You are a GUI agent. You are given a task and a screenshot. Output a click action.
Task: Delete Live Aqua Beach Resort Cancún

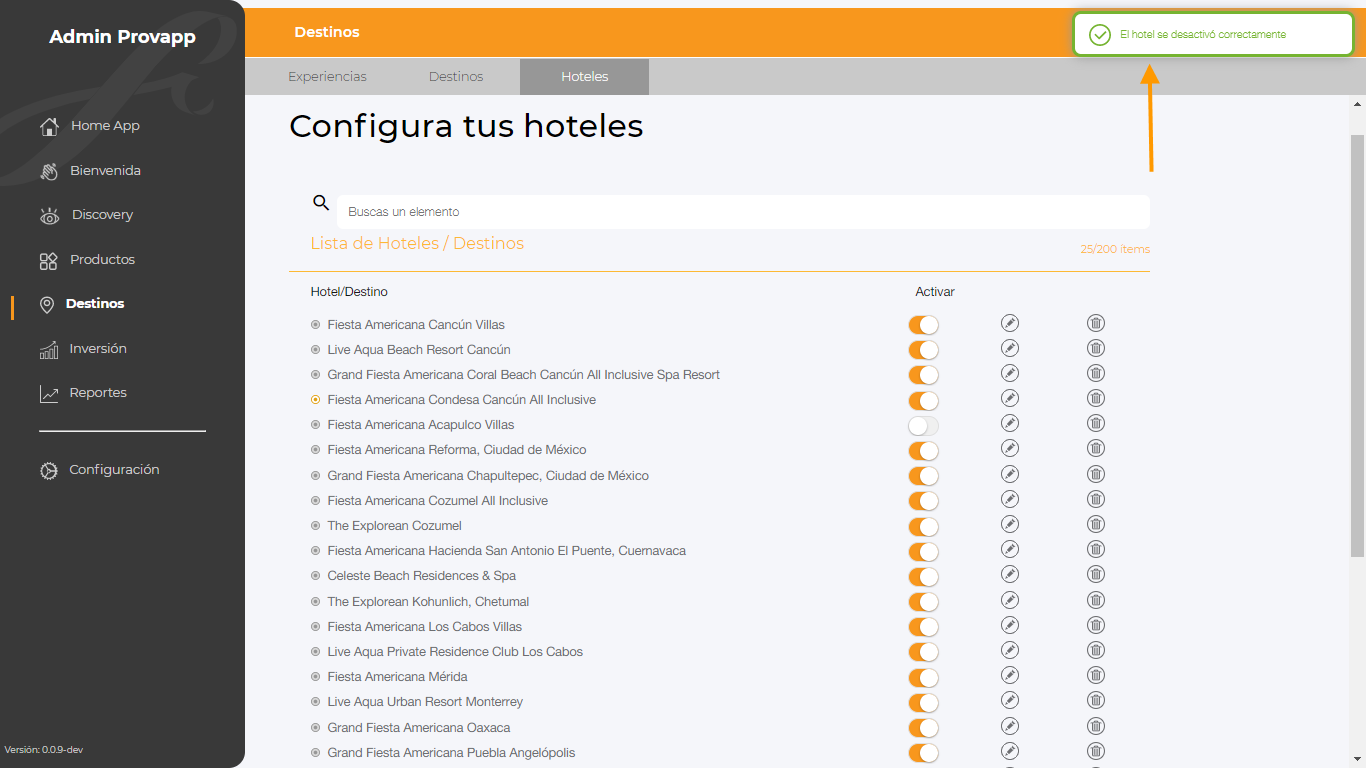pos(1096,348)
